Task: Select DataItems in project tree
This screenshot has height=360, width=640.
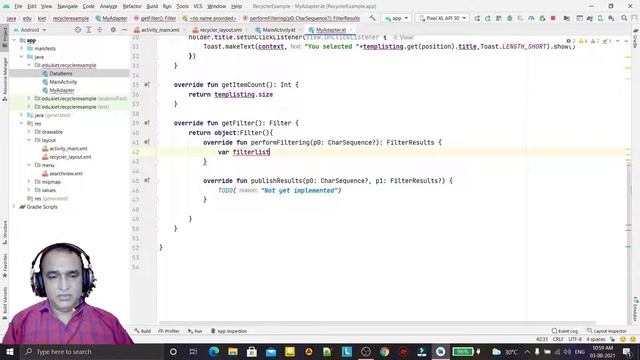Action: pyautogui.click(x=61, y=73)
